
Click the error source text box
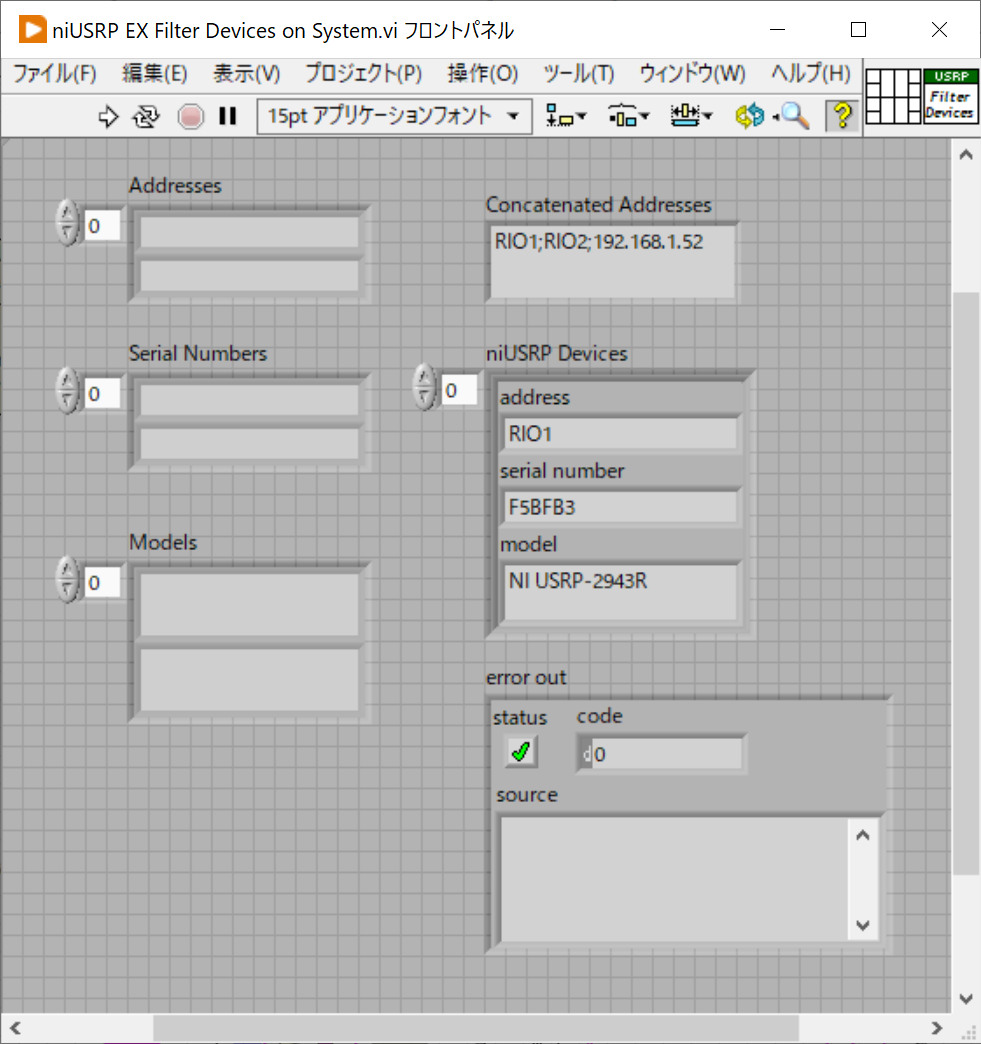pyautogui.click(x=674, y=880)
